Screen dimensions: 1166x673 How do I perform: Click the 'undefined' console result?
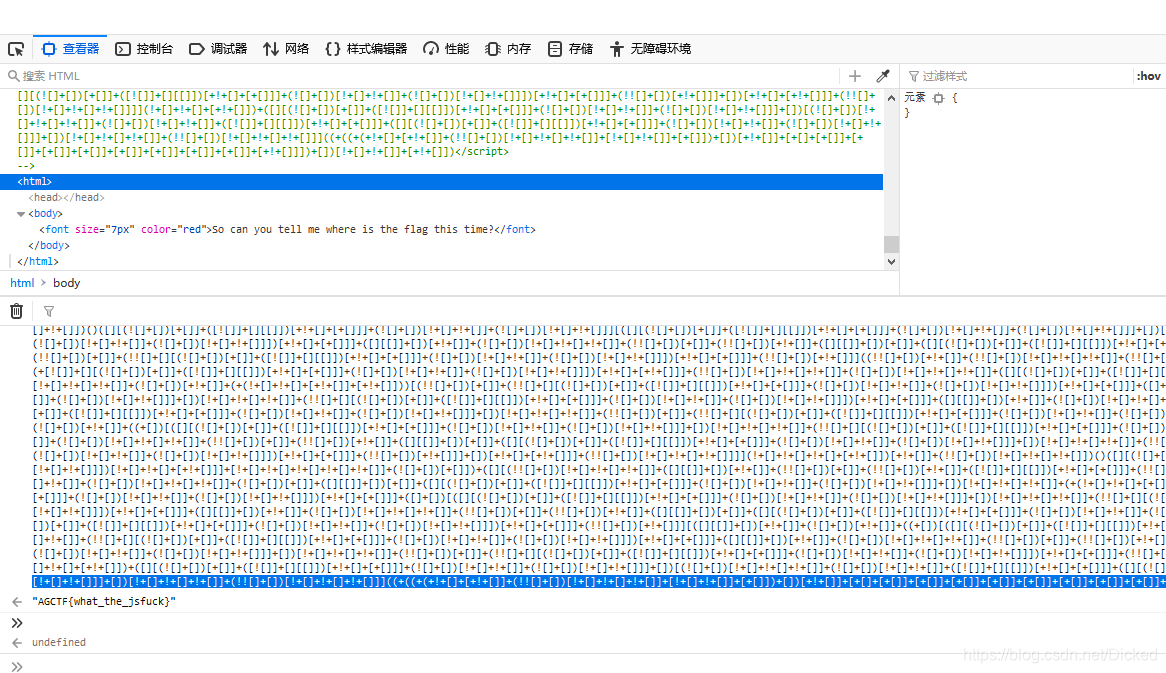59,643
